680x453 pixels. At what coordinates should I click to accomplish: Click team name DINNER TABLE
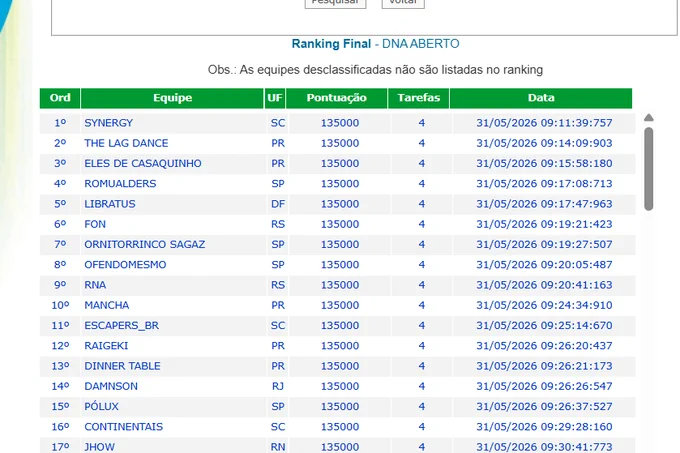click(x=122, y=366)
